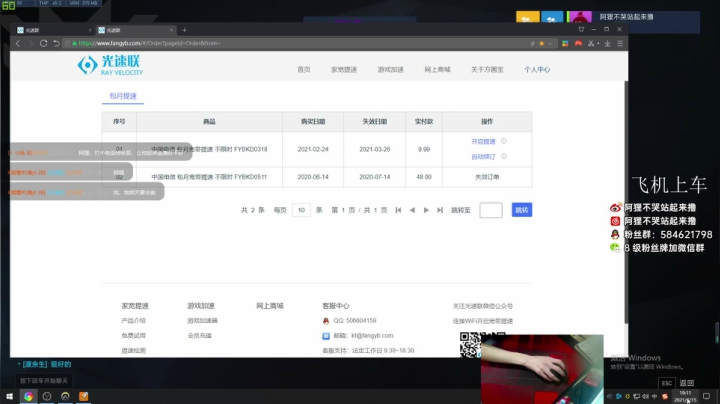Screen dimensions: 720x404
Task: Click the jump-to page number field
Action: [x=491, y=210]
